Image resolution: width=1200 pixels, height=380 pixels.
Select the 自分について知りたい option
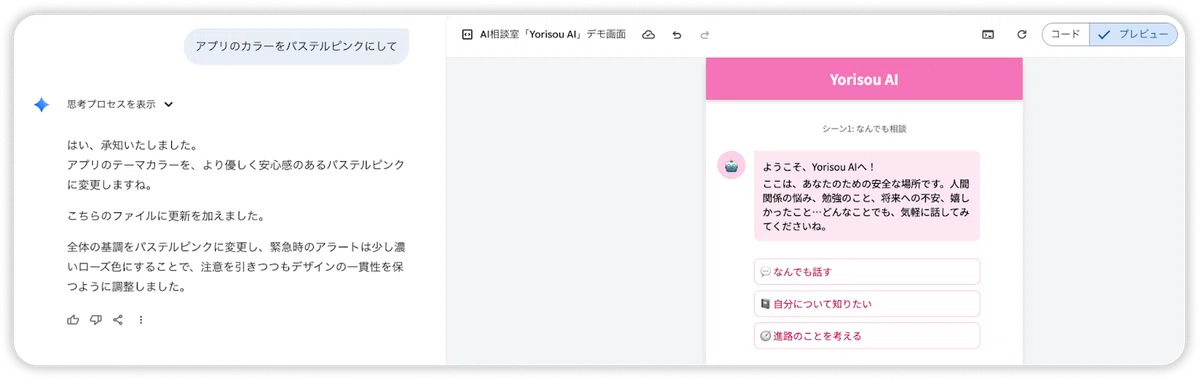(x=867, y=303)
